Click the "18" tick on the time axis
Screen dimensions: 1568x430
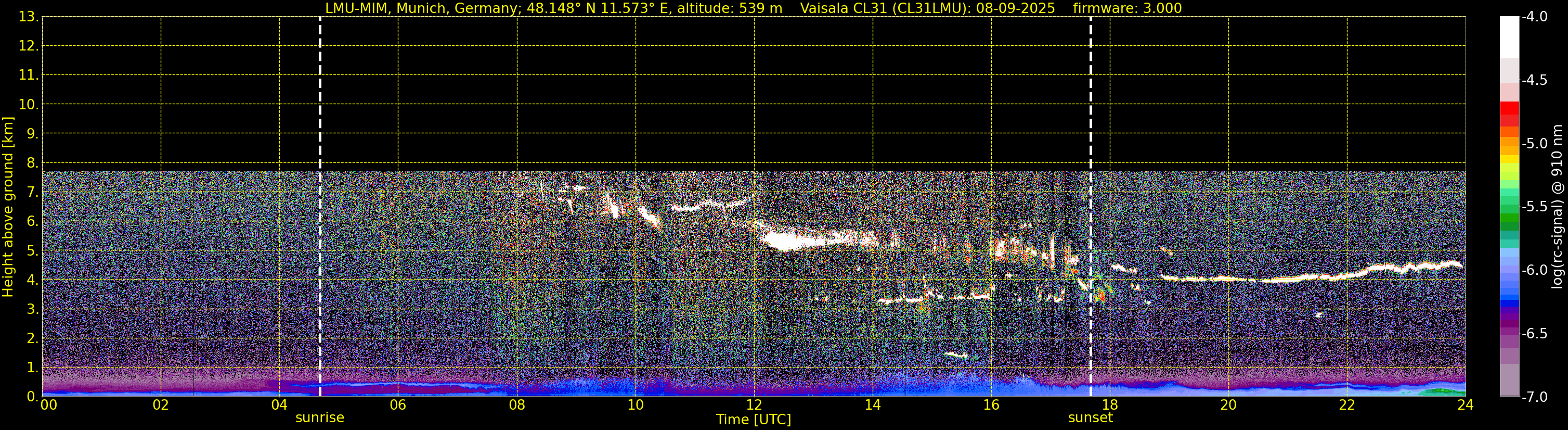click(1110, 405)
